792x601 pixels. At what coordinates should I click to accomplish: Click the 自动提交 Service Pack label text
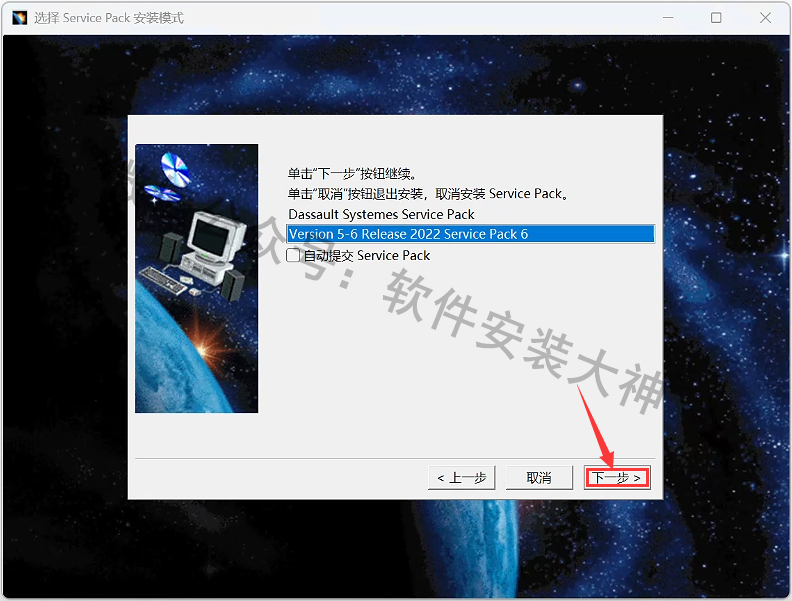pos(366,255)
